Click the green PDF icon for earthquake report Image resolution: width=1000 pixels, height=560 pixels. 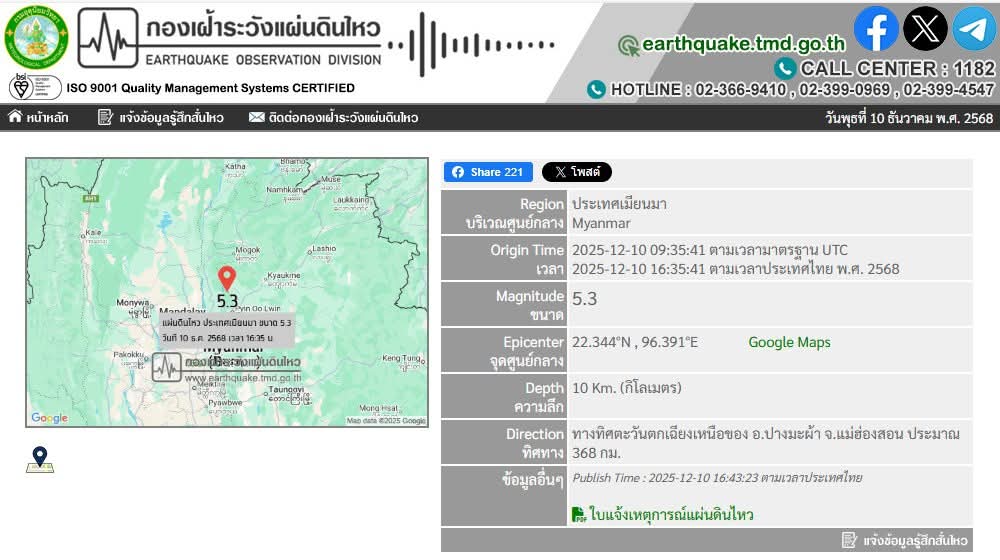[579, 515]
